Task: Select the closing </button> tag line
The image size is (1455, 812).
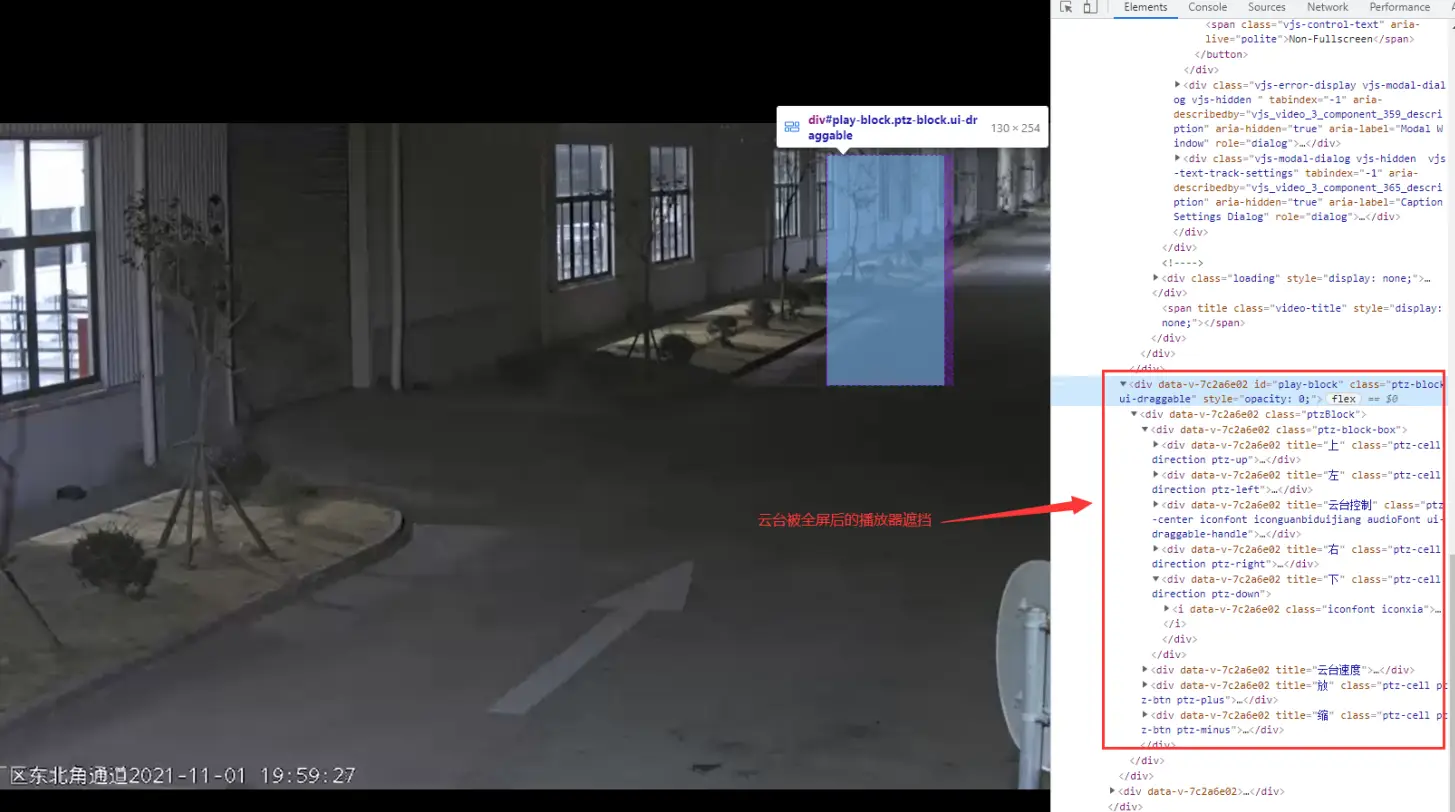Action: [1219, 54]
